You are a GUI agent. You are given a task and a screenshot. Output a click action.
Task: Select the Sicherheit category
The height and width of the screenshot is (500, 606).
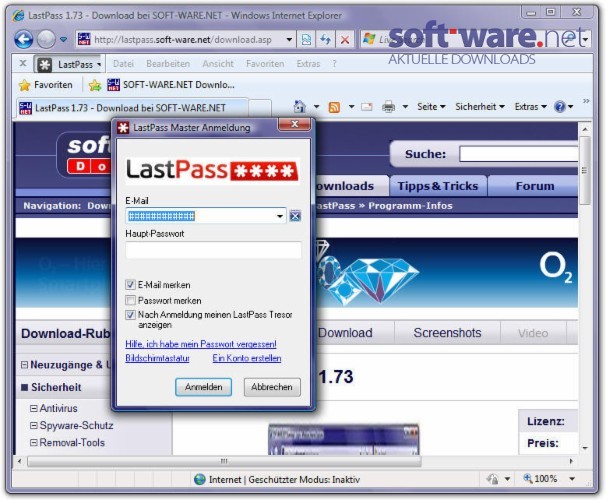coord(56,387)
